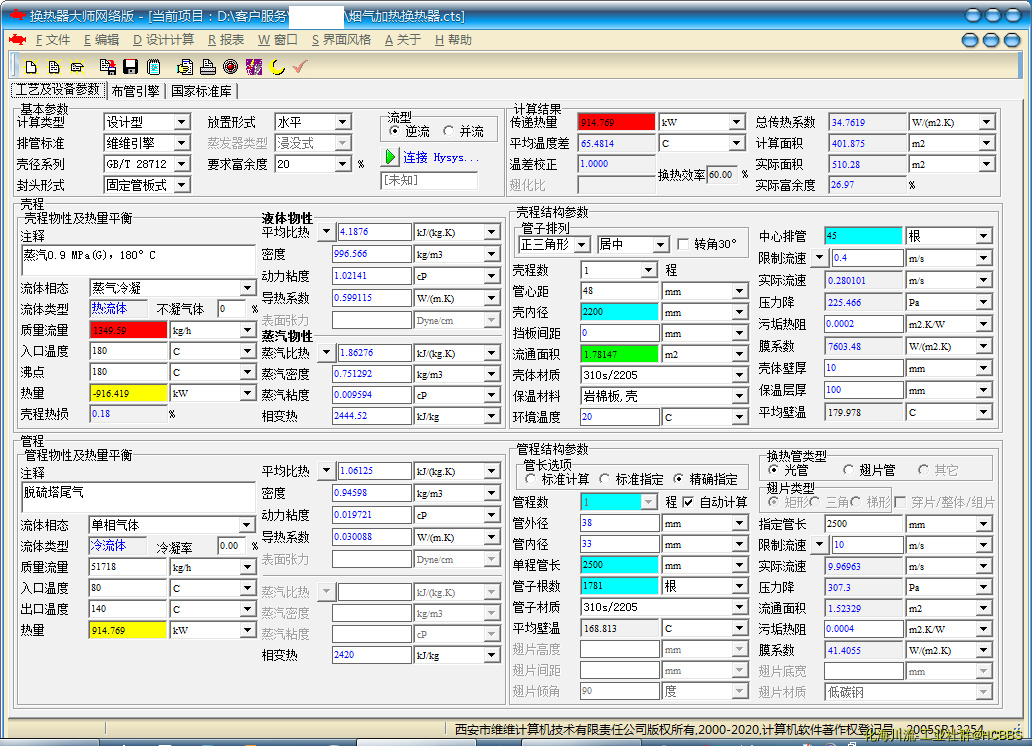Click the yellow crescent moon toolbar icon
Image resolution: width=1032 pixels, height=751 pixels.
click(277, 66)
